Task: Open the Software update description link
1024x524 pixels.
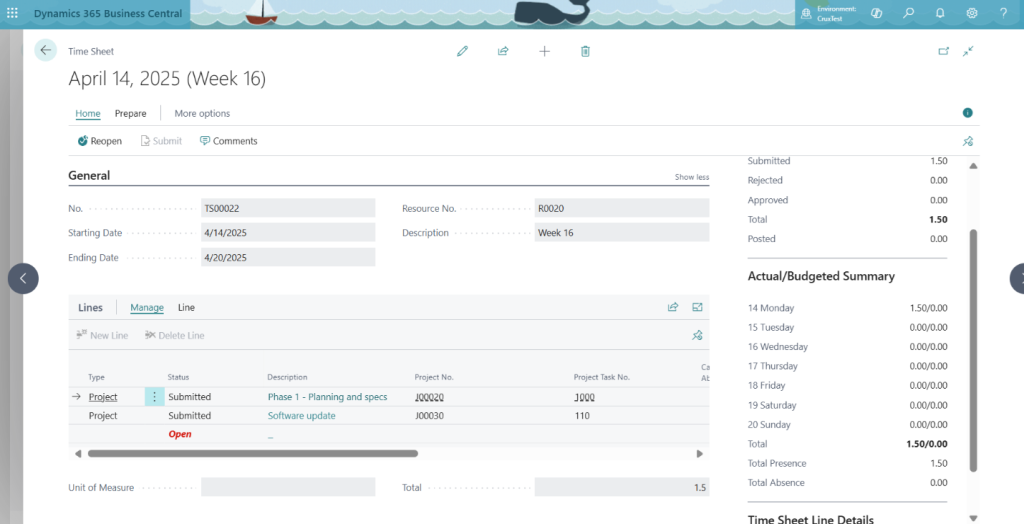Action: point(301,416)
